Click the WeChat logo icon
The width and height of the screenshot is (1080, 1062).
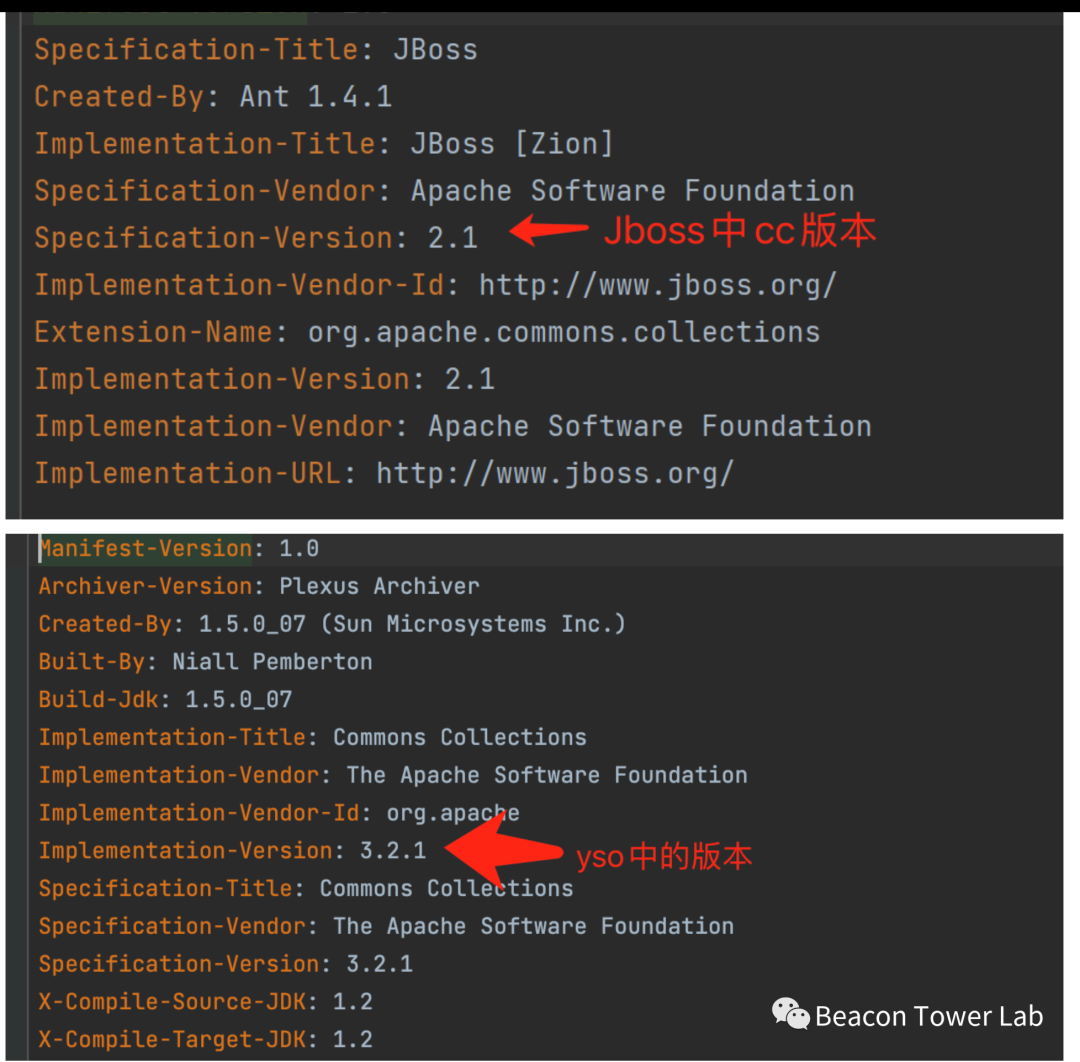tap(790, 1014)
